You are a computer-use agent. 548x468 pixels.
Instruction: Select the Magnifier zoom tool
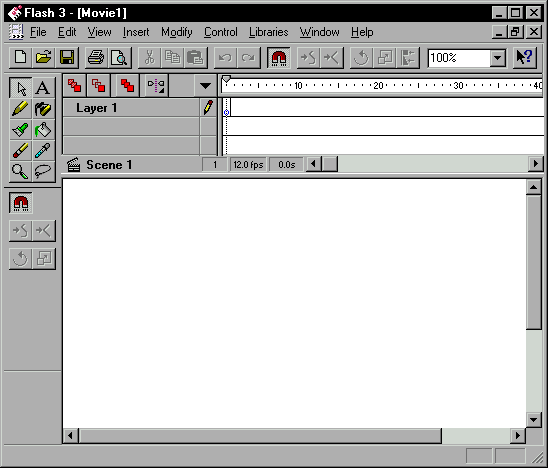click(x=20, y=172)
